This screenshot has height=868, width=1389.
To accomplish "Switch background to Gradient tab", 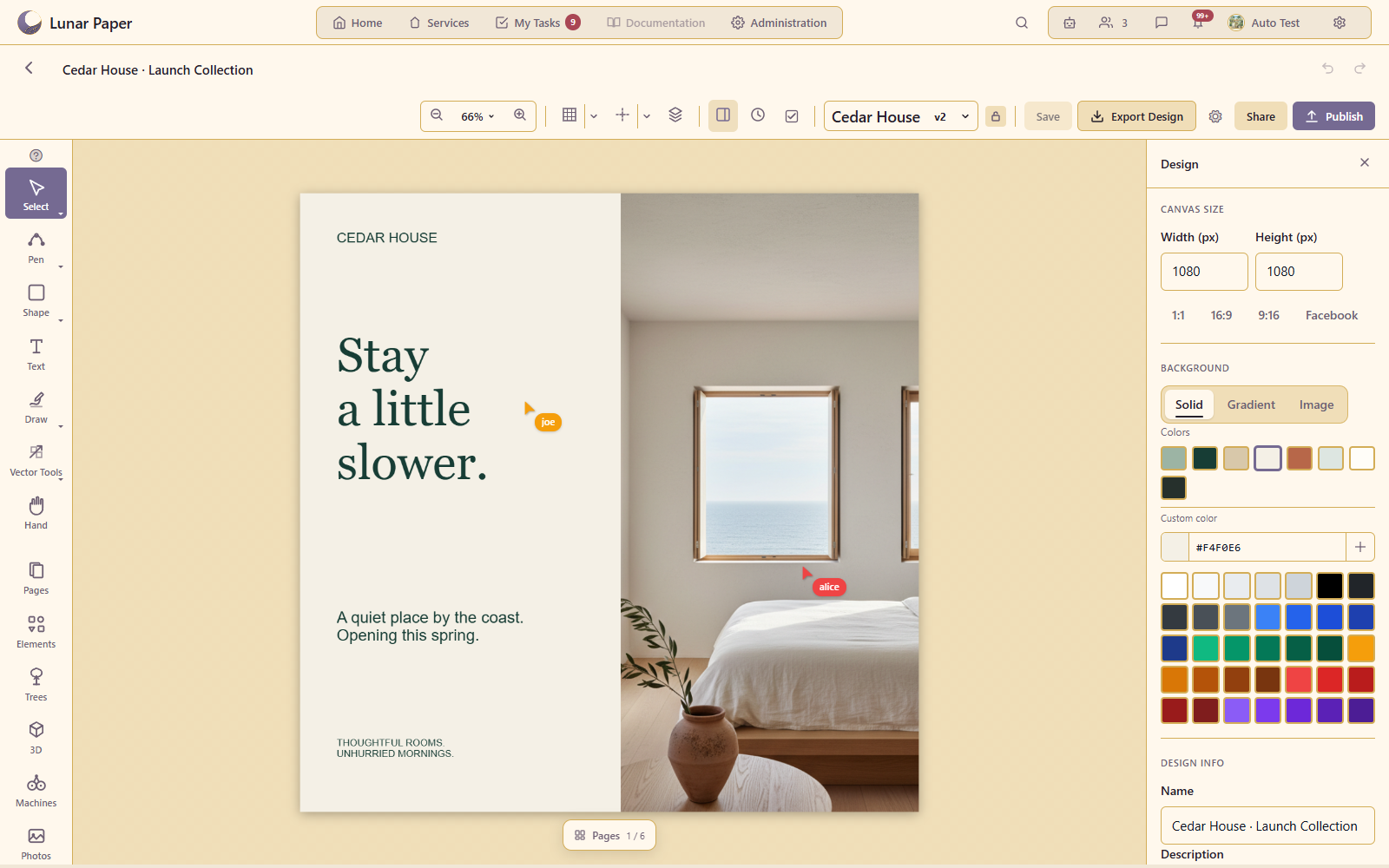I will click(1251, 404).
